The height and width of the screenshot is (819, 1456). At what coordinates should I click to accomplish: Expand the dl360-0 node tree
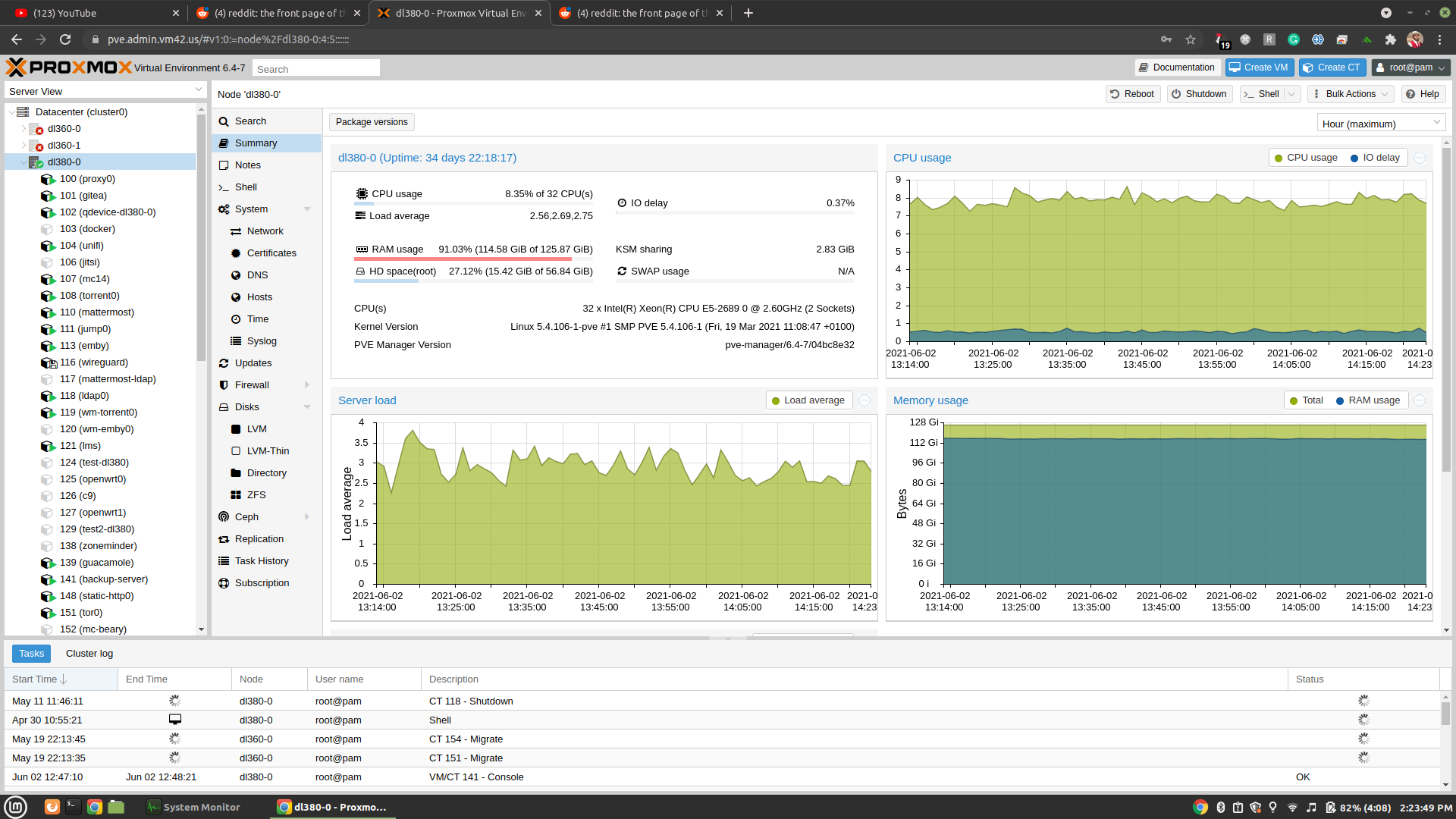pos(24,129)
